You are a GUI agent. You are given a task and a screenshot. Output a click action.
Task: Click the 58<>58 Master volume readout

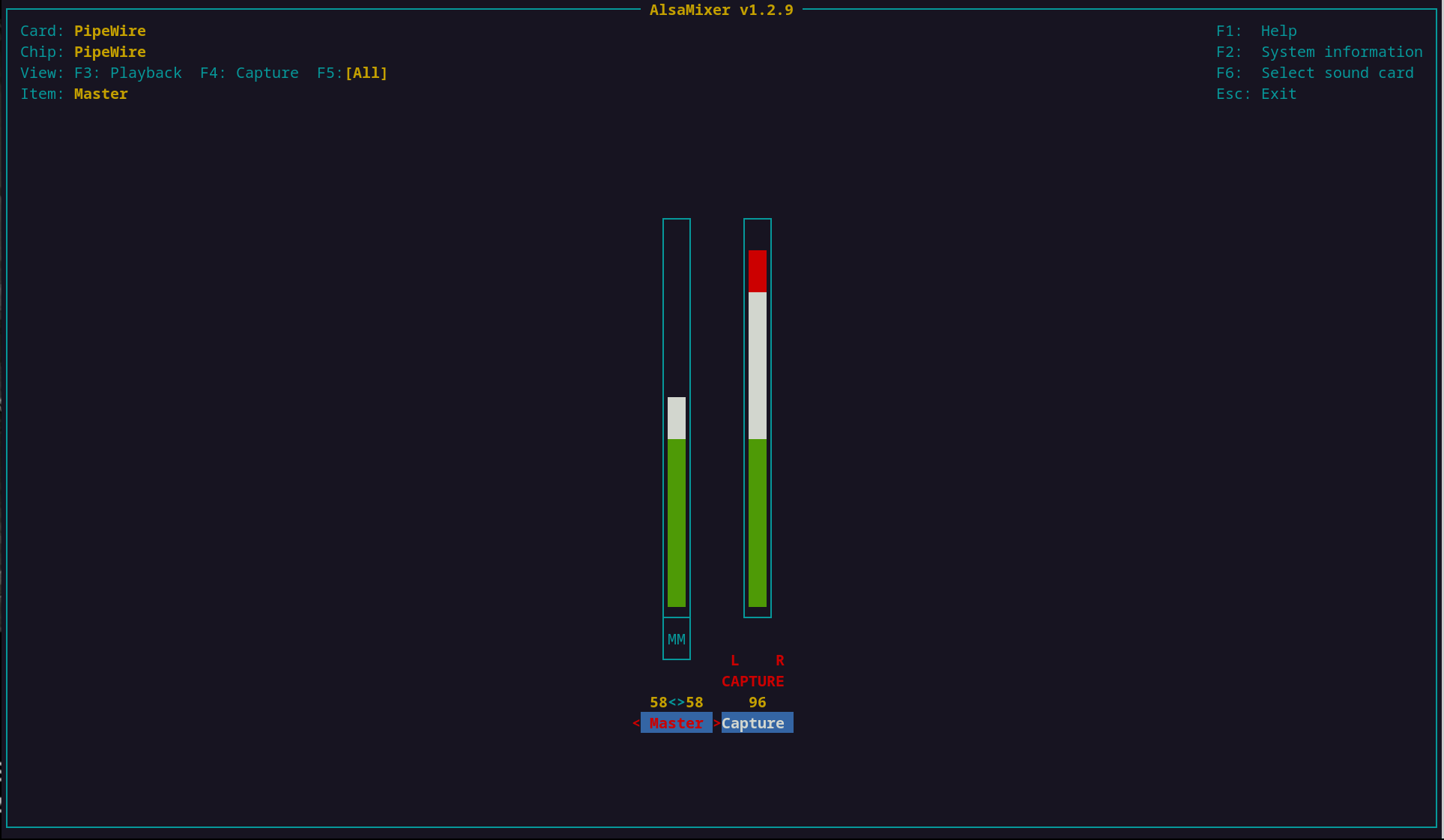click(x=676, y=702)
